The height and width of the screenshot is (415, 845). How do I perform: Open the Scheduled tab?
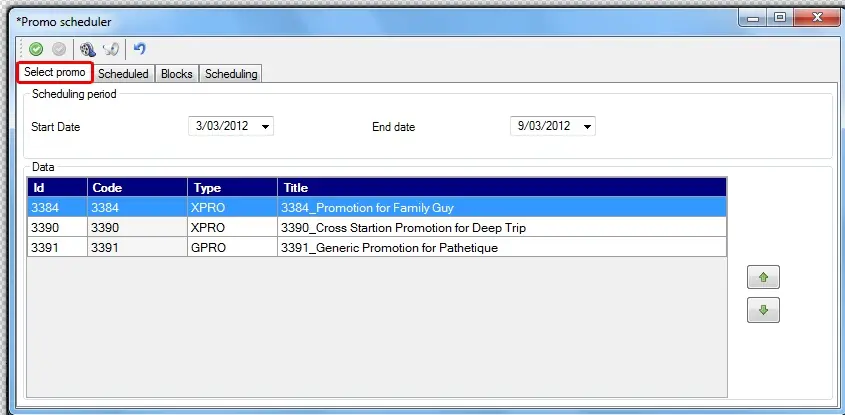pyautogui.click(x=124, y=74)
